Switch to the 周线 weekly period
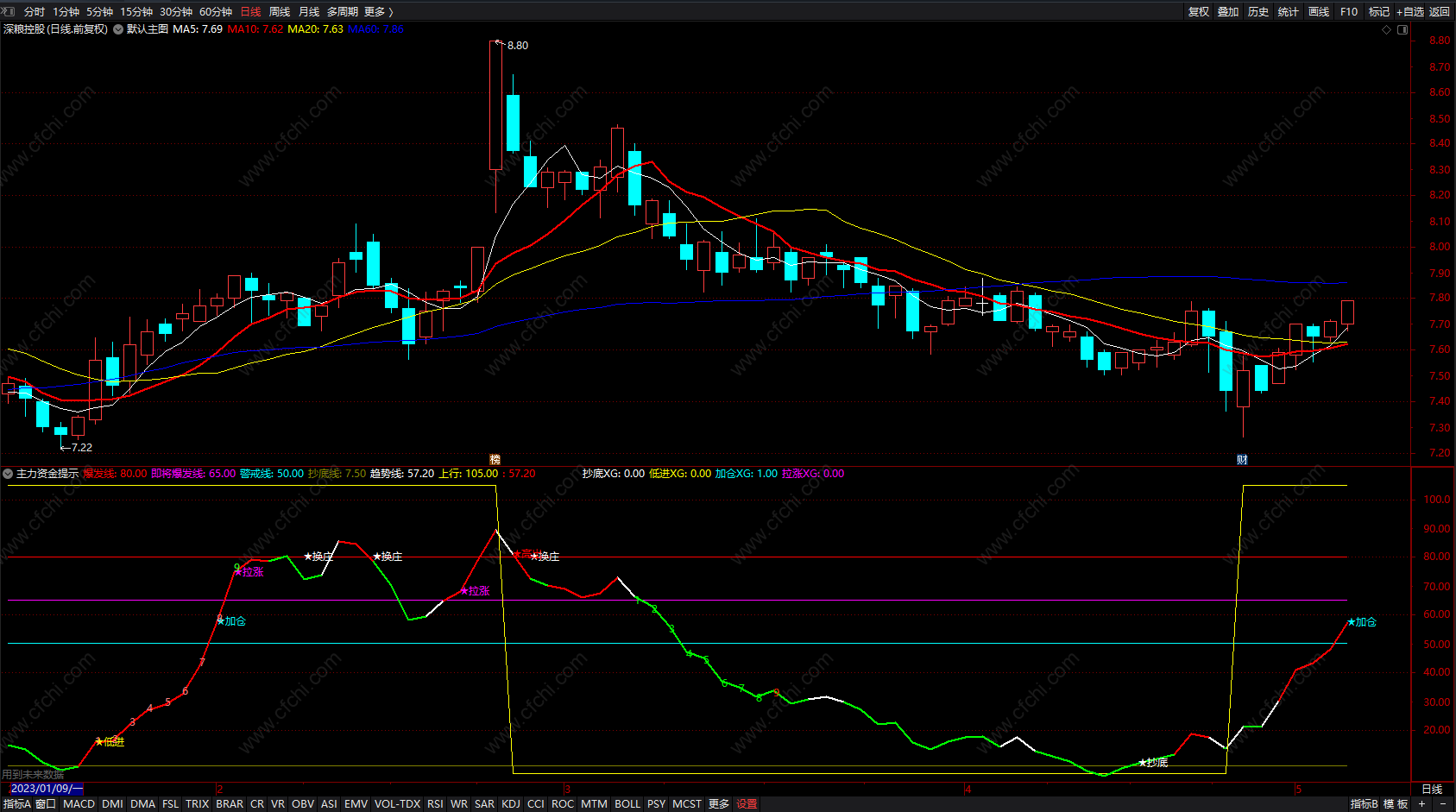This screenshot has width=1456, height=812. 280,11
